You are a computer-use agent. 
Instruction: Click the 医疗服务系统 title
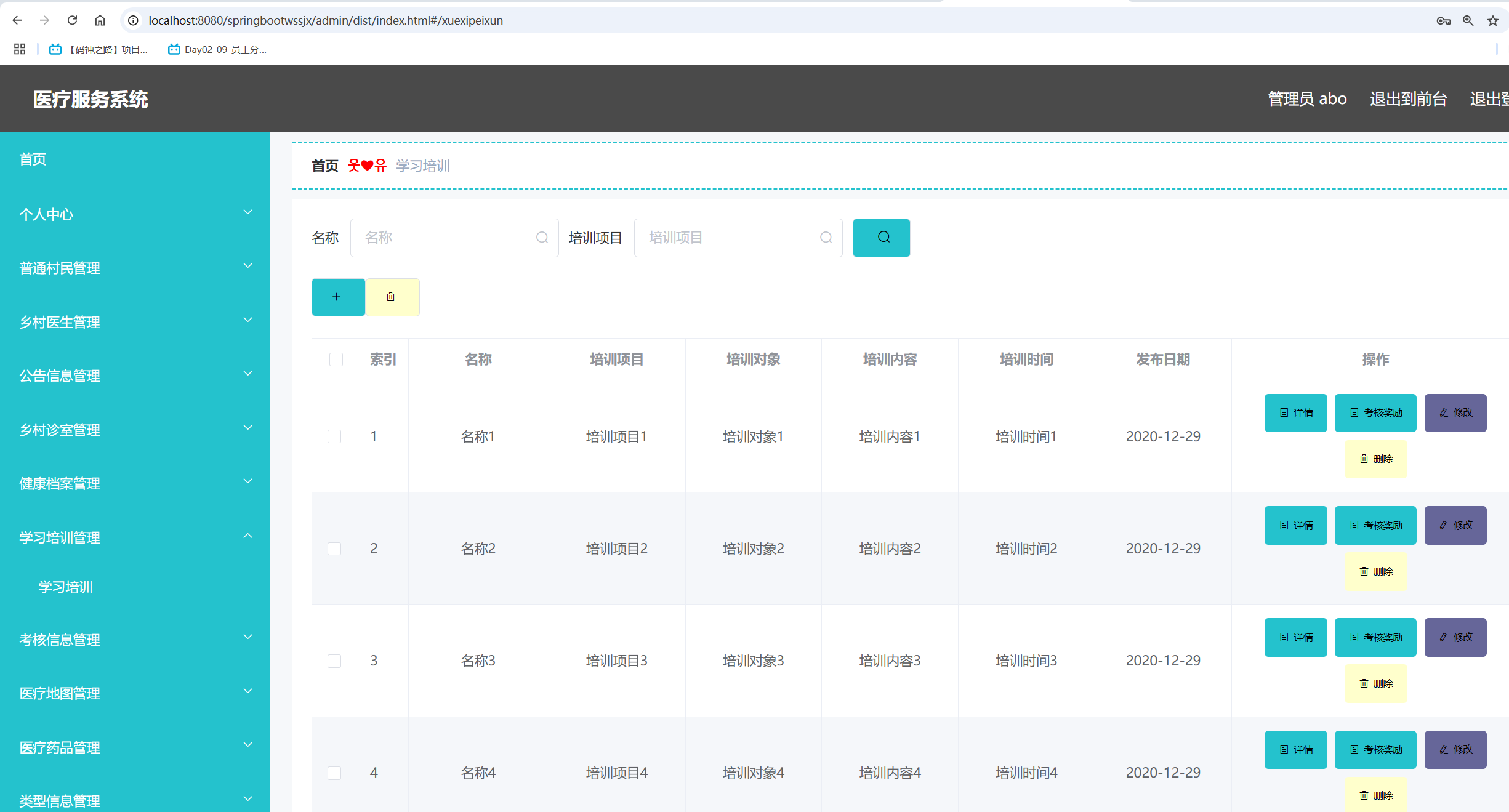click(91, 99)
